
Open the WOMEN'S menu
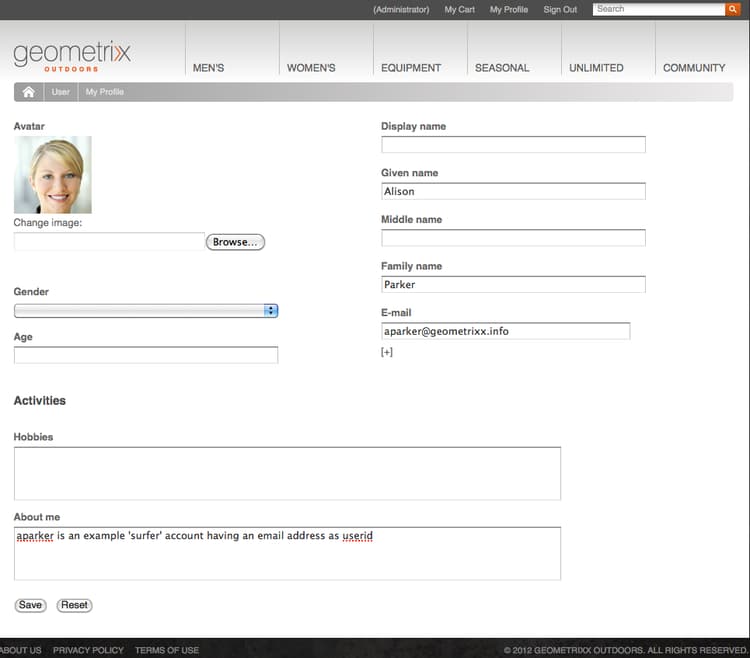tap(311, 68)
